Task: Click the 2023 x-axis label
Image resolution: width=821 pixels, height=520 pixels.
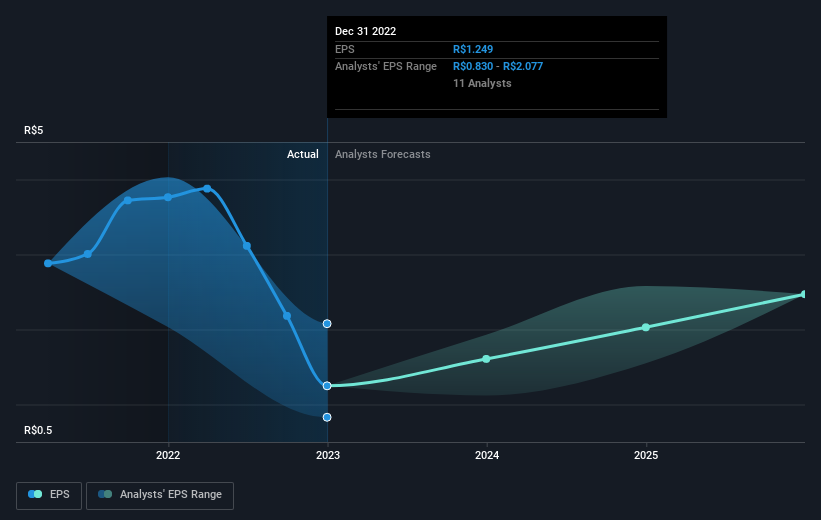Action: point(328,455)
